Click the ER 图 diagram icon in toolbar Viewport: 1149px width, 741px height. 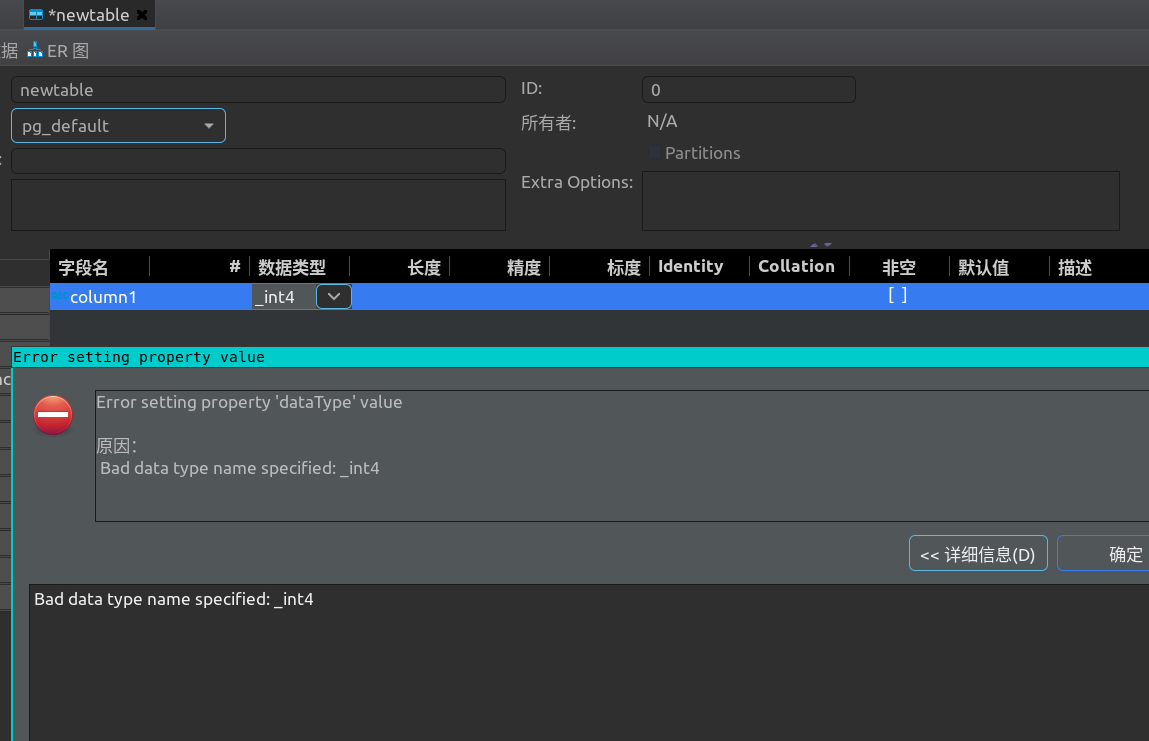34,50
